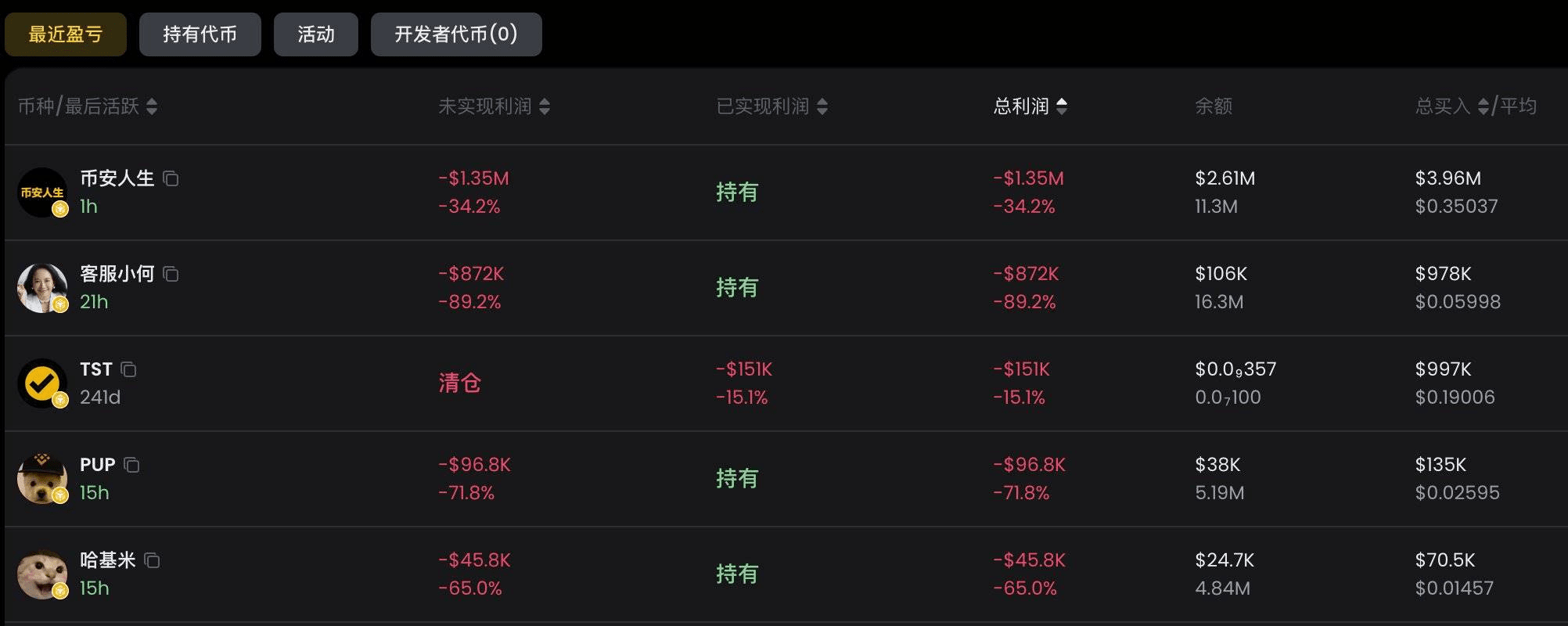Open the 哈基米 token name link

[x=108, y=560]
